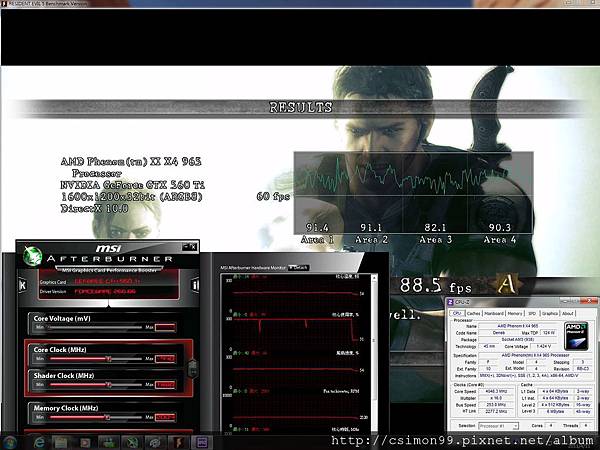Click the Shader Clock value field
The width and height of the screenshot is (600, 450).
pyautogui.click(x=165, y=385)
